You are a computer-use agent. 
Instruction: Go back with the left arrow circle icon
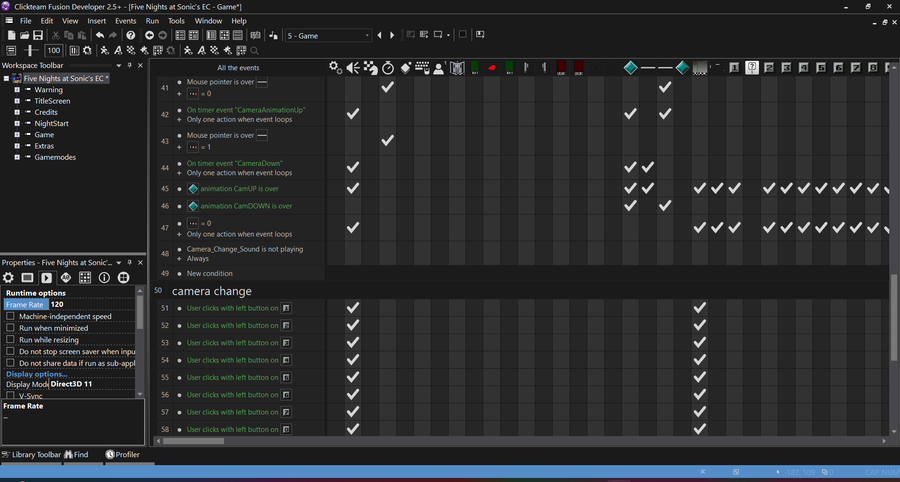(x=149, y=35)
